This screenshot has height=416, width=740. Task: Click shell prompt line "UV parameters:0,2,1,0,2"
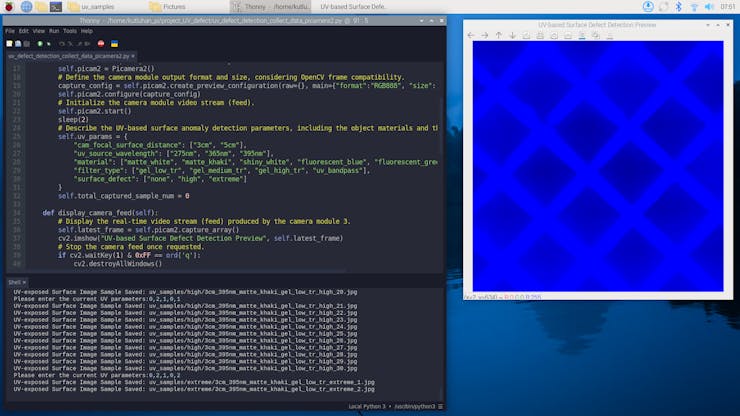pos(97,375)
